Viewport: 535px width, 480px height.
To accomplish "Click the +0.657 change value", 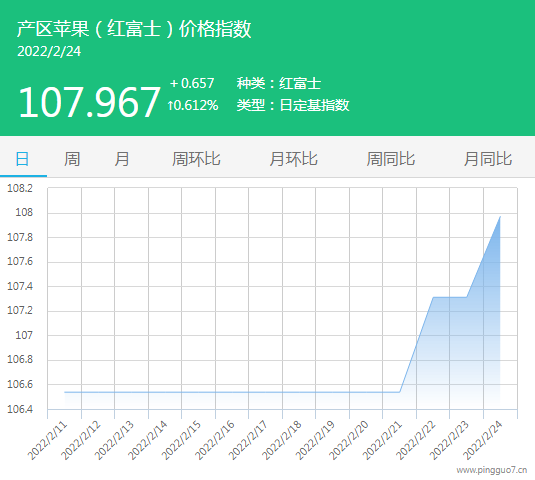I will click(x=192, y=83).
